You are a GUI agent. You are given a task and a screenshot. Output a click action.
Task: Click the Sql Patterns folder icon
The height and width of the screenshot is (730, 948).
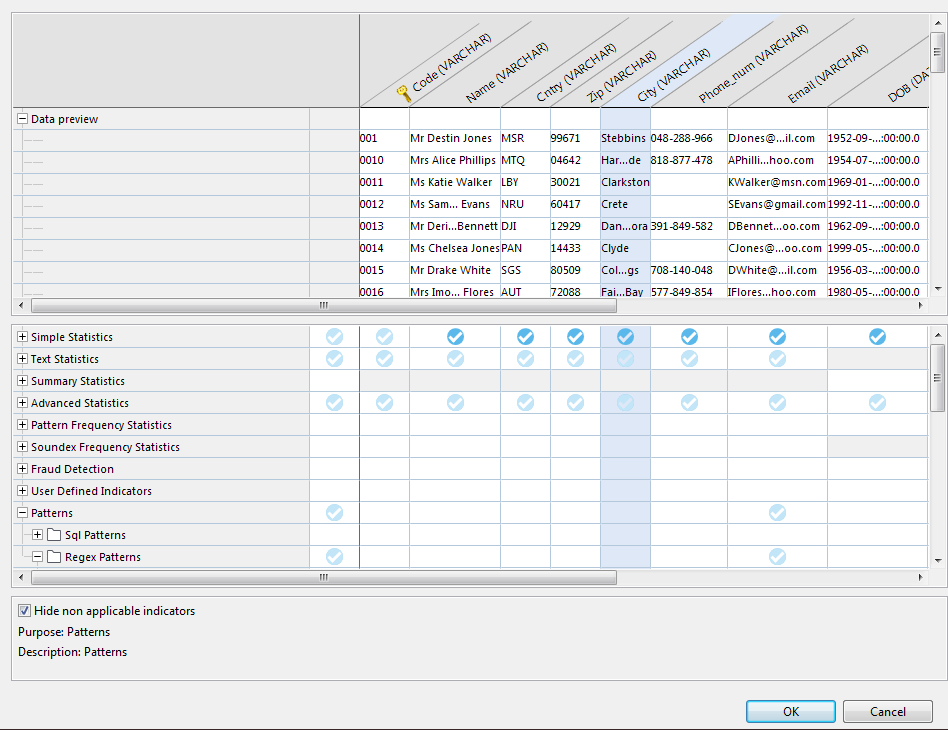point(54,535)
